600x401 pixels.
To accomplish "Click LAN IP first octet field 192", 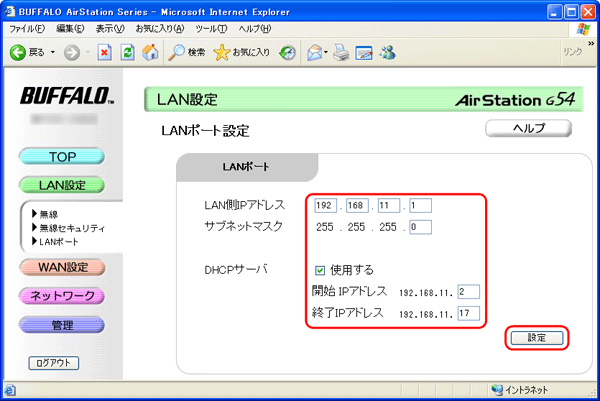I will 325,205.
